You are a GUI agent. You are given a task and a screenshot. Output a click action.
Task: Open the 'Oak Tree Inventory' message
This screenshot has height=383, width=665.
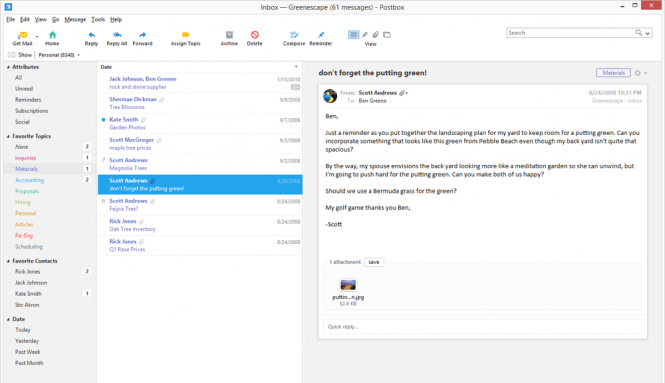point(200,225)
